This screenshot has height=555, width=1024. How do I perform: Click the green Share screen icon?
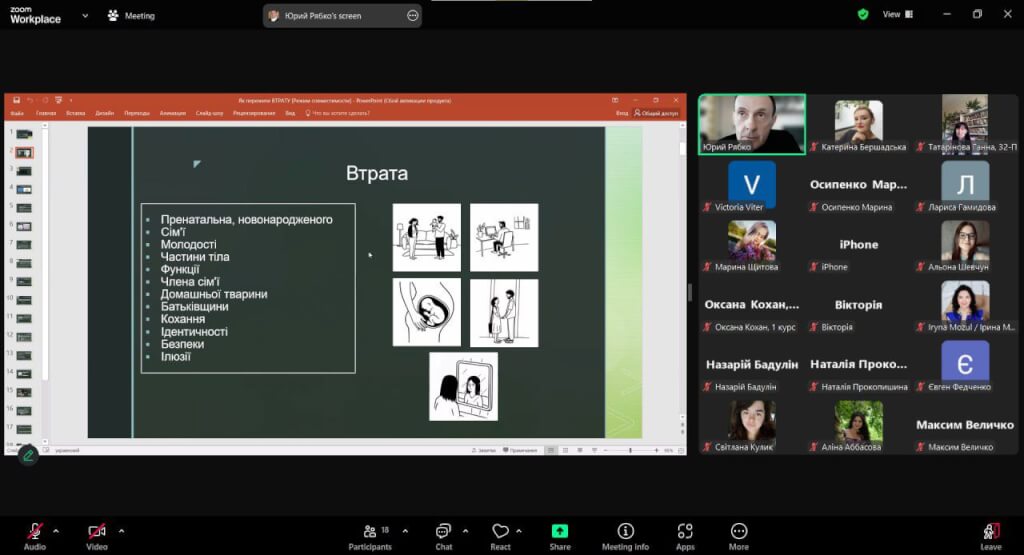click(x=560, y=534)
